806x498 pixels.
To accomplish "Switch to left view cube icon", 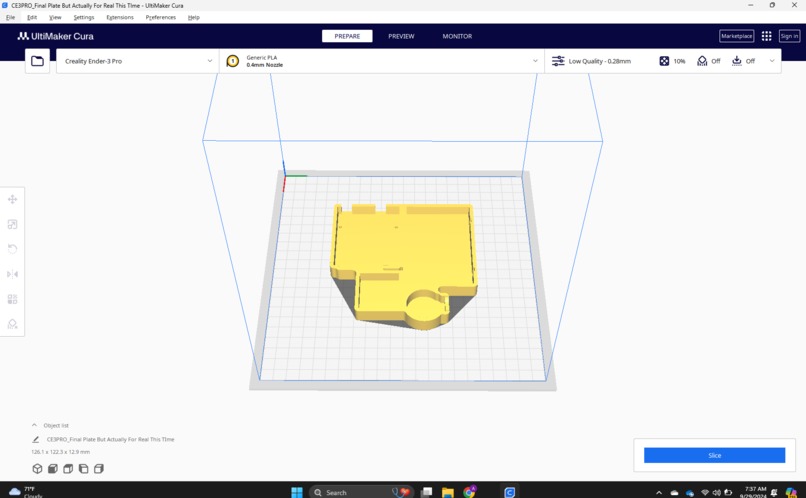I will (x=83, y=469).
